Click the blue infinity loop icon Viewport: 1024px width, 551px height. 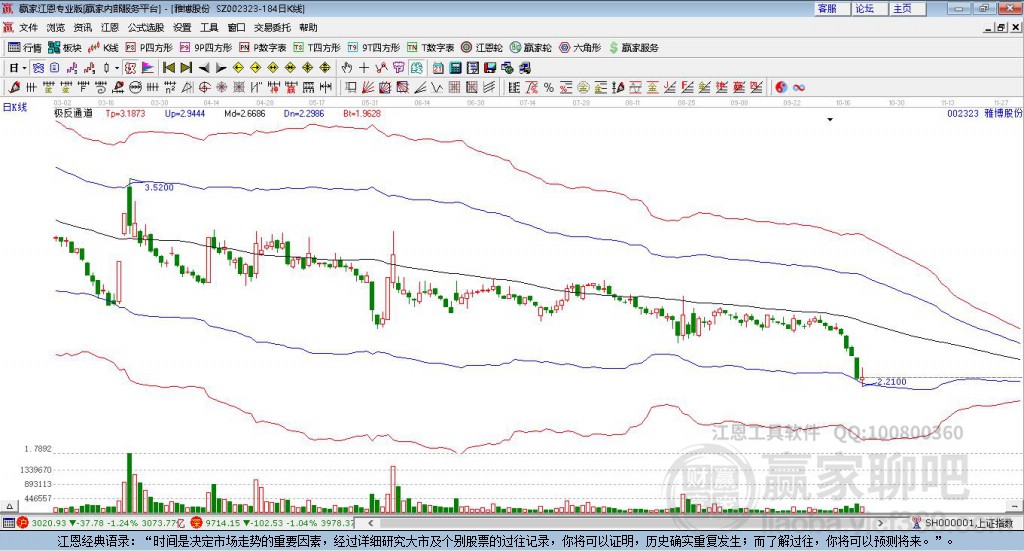799,87
